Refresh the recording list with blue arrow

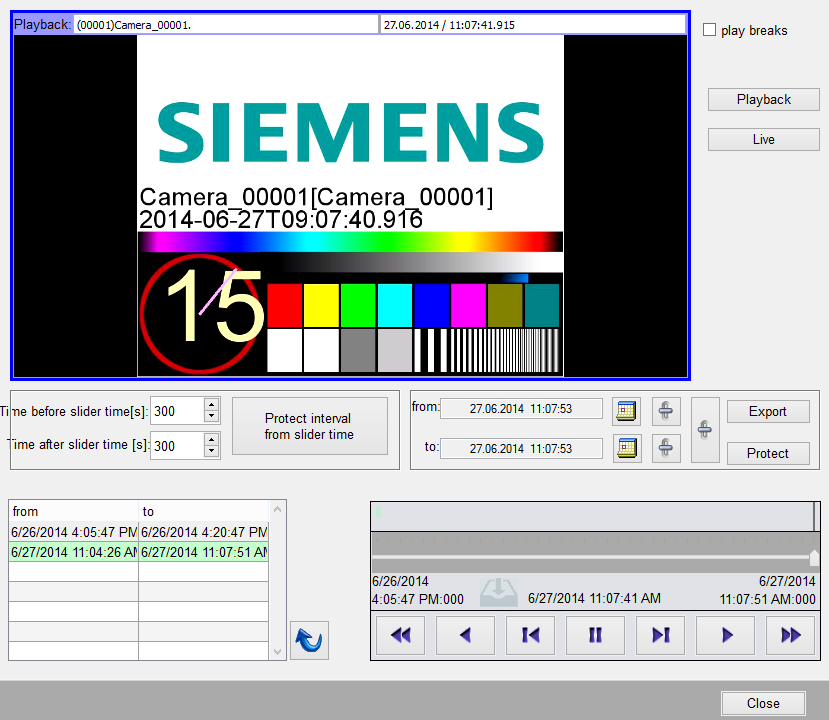pos(309,640)
